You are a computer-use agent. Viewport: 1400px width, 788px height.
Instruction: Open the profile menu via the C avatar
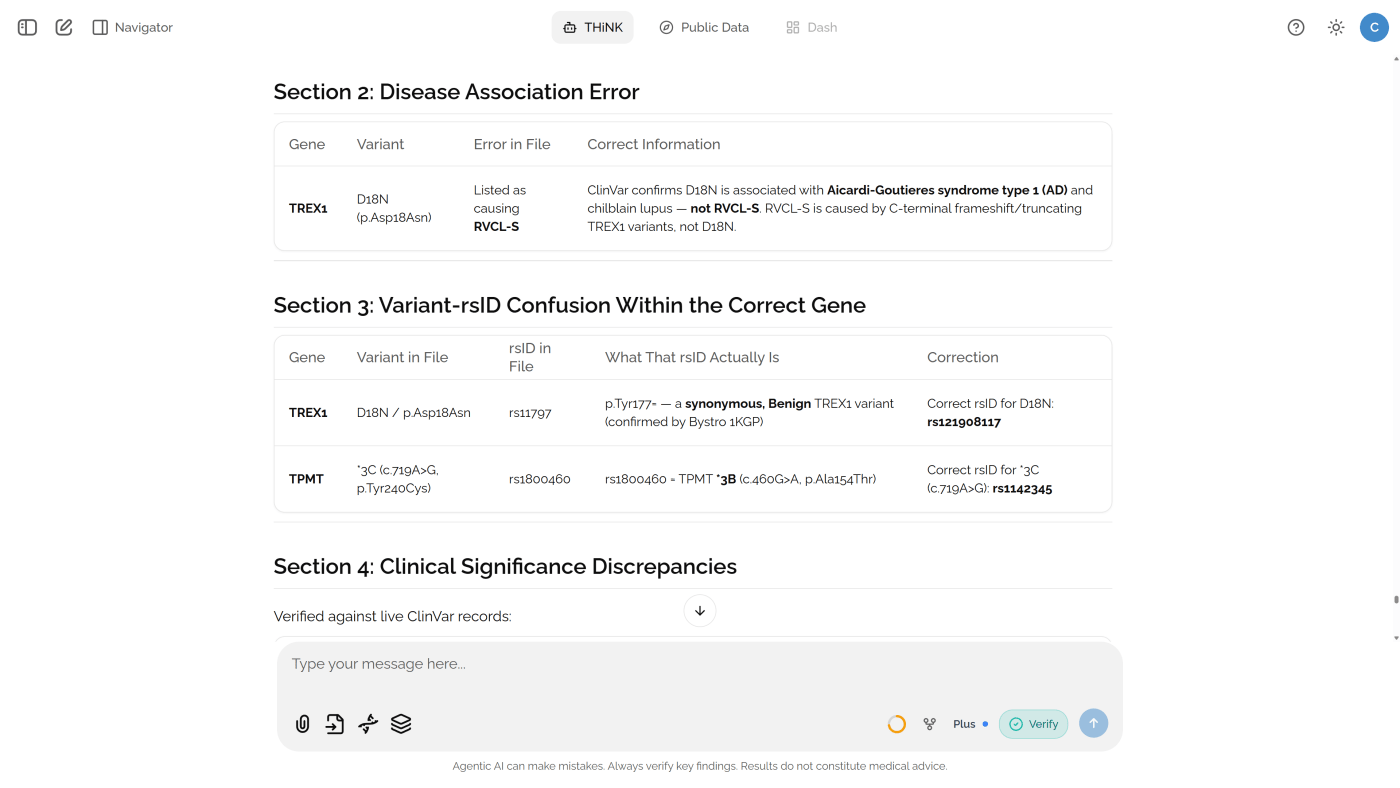pyautogui.click(x=1374, y=27)
